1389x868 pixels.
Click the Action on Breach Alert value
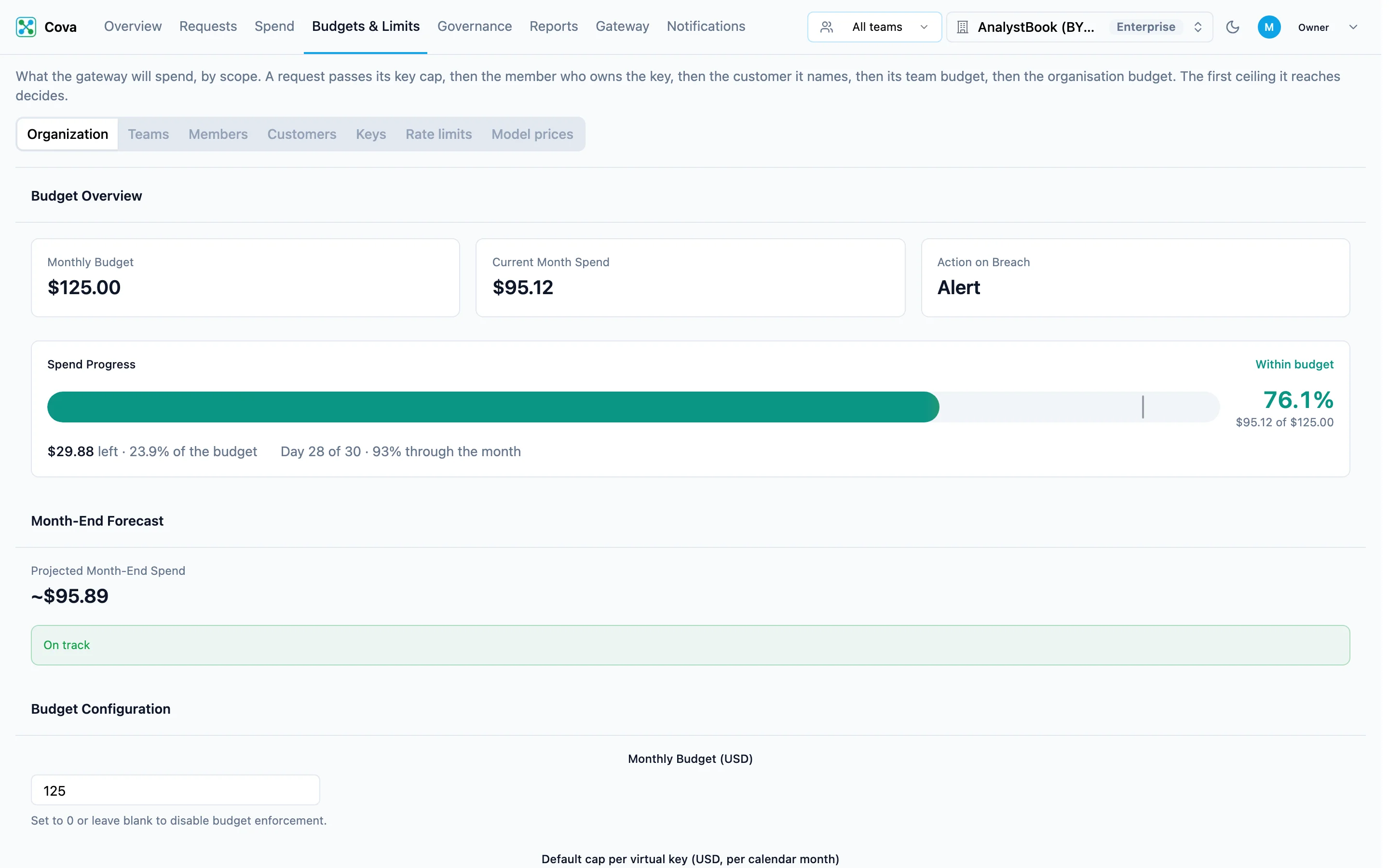pos(958,287)
